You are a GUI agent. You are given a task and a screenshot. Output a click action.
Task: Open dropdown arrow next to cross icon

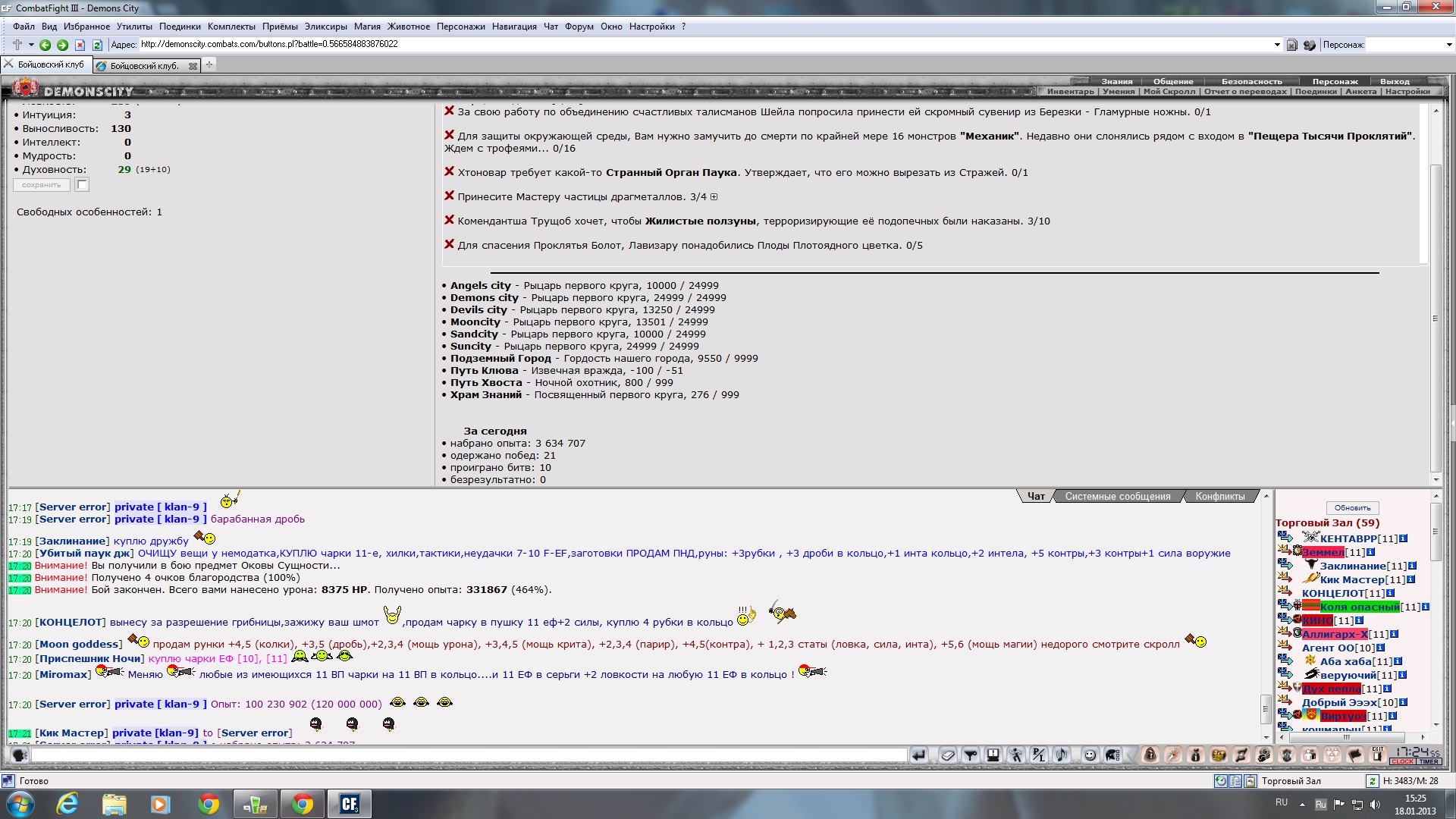coord(31,45)
